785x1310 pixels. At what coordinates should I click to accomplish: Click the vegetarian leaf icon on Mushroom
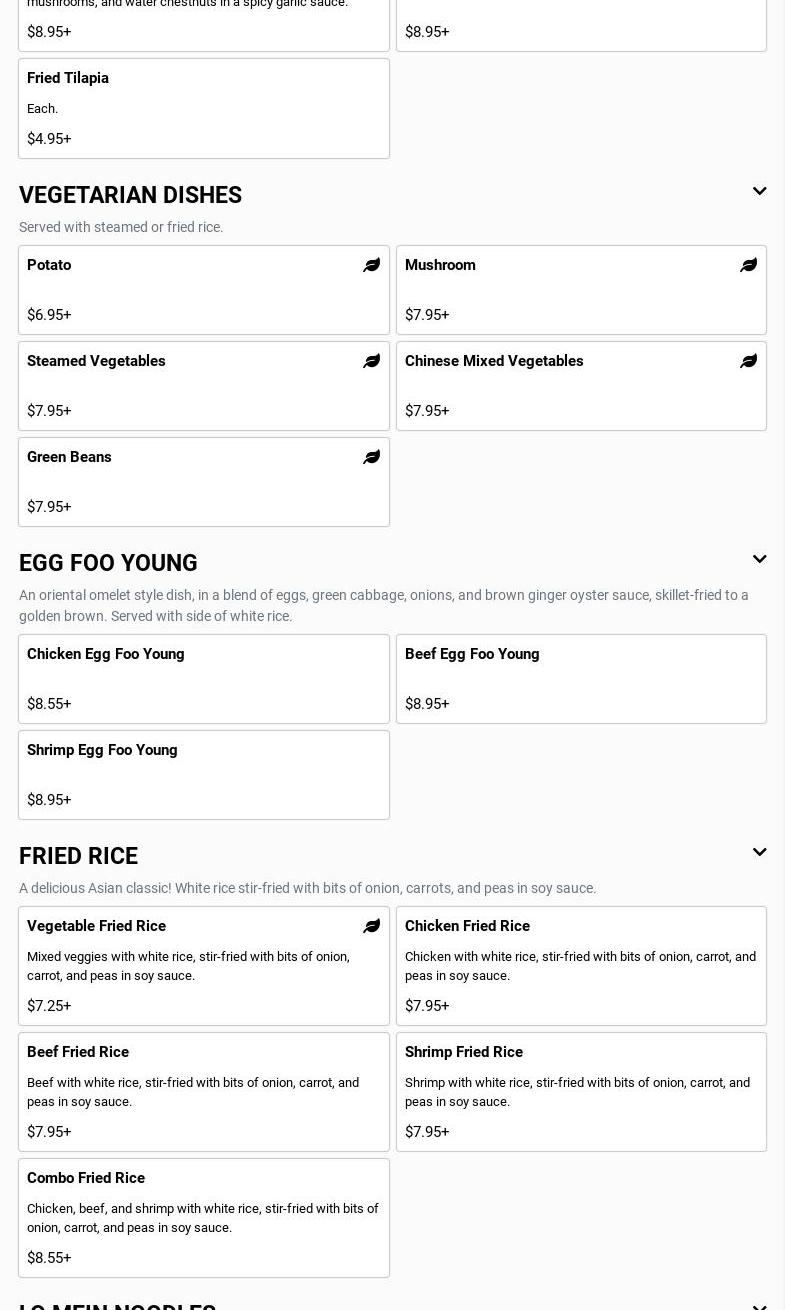748,265
